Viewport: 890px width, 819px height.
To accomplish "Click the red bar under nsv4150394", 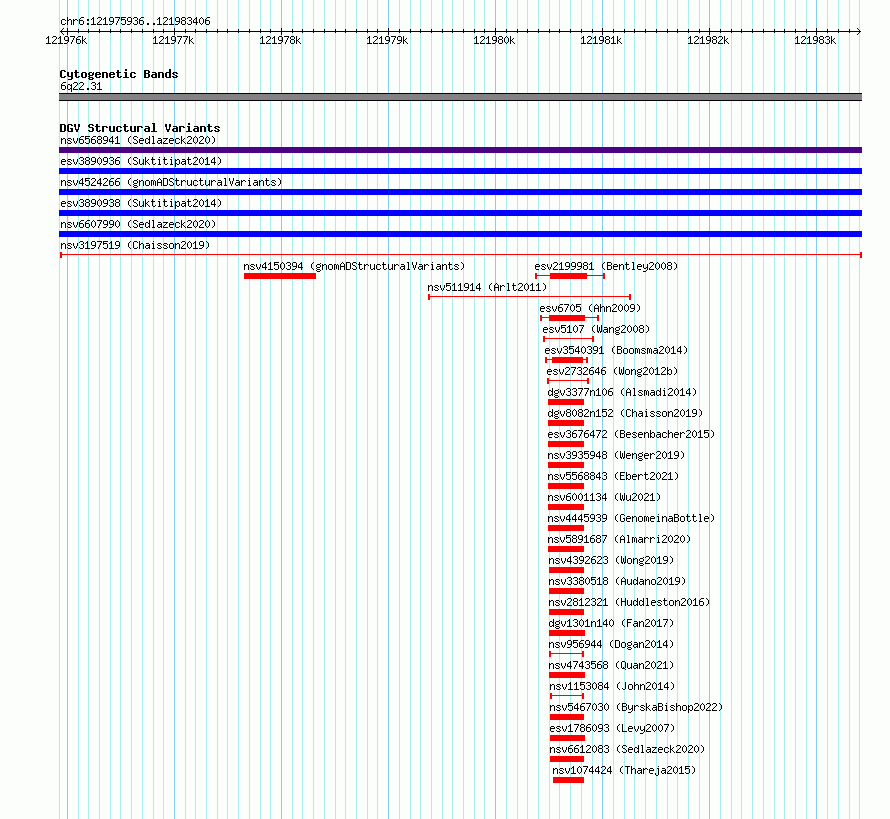I will coord(280,276).
